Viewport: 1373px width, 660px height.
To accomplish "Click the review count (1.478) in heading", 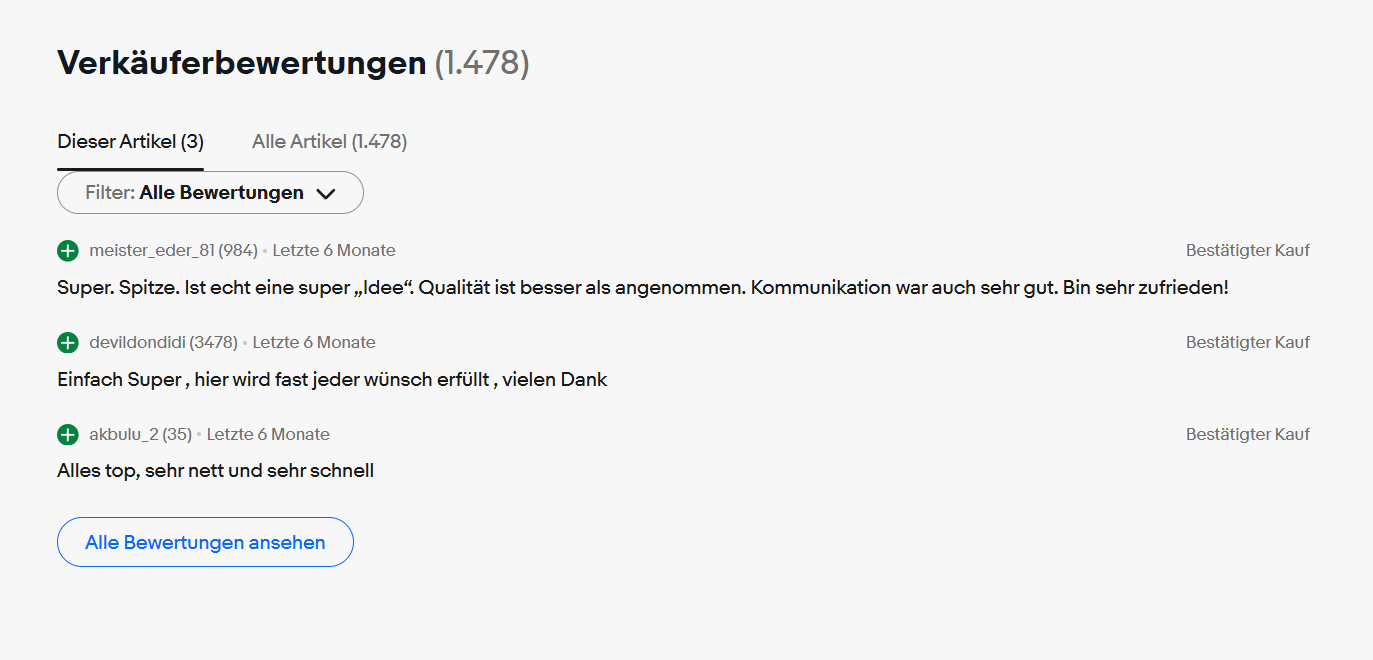I will (482, 63).
